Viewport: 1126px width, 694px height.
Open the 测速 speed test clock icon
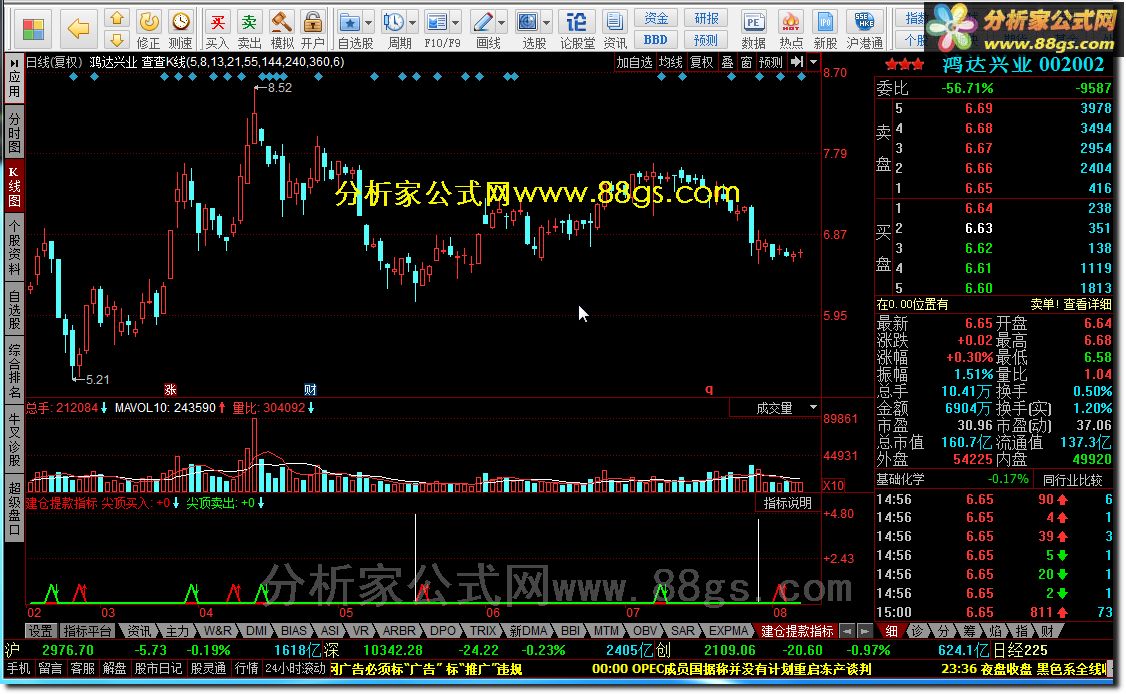click(180, 22)
